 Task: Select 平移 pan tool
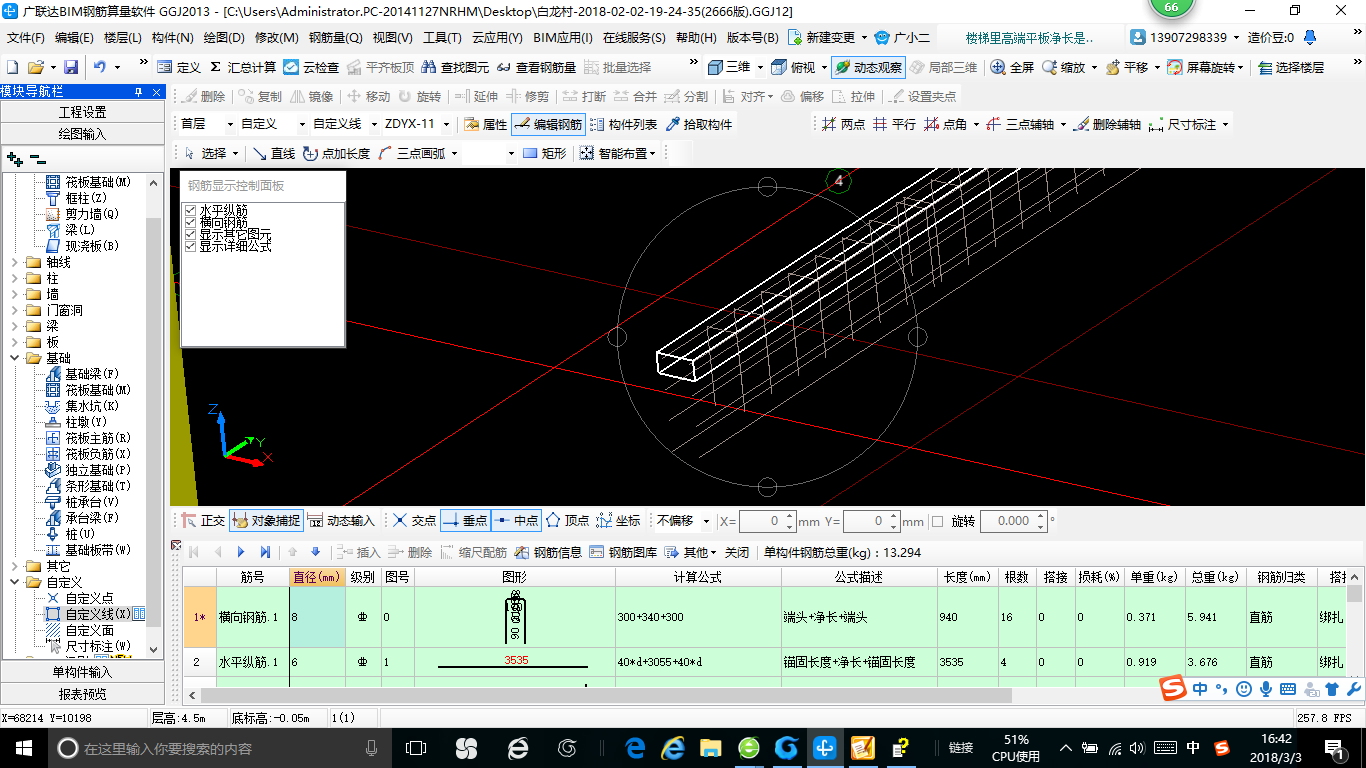click(1127, 67)
